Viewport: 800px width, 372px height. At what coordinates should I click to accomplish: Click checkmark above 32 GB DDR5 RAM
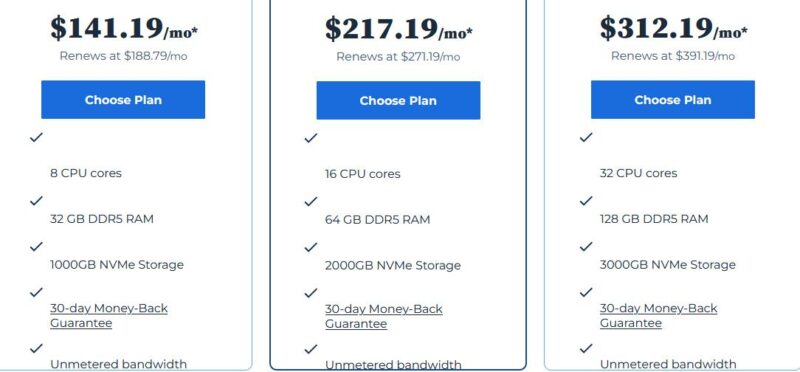click(x=36, y=201)
